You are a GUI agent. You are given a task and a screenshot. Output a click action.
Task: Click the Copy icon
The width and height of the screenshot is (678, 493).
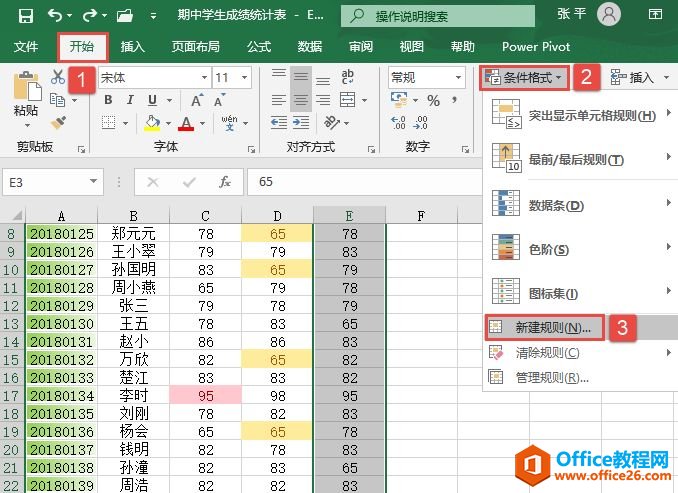tap(58, 100)
